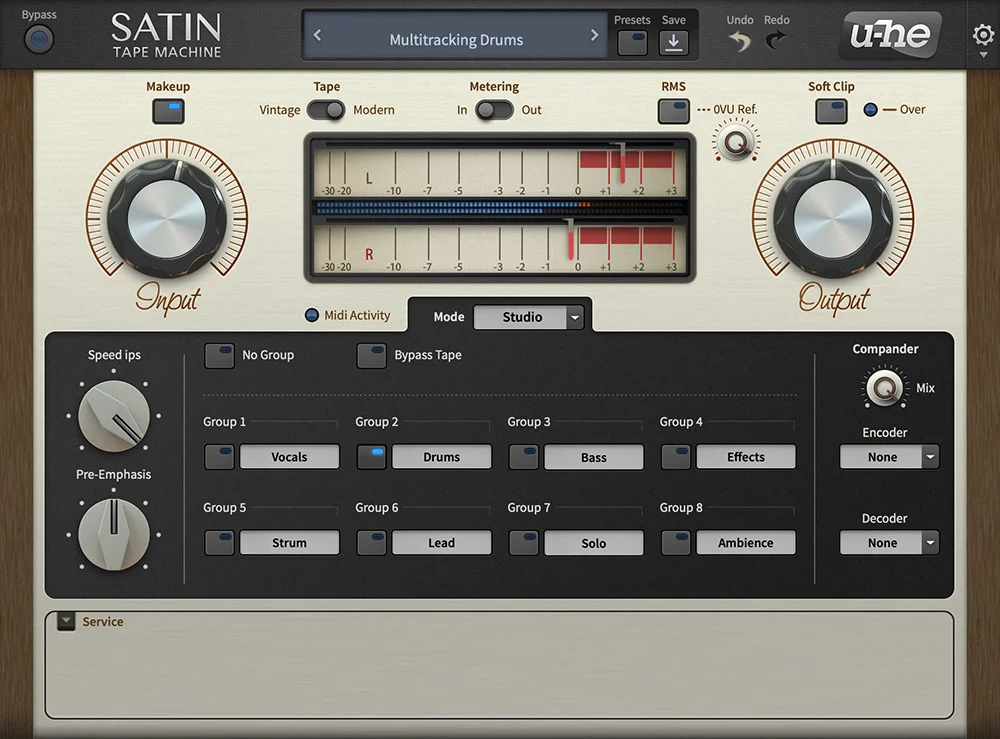Expand the Service panel
The width and height of the screenshot is (1000, 739).
65,620
